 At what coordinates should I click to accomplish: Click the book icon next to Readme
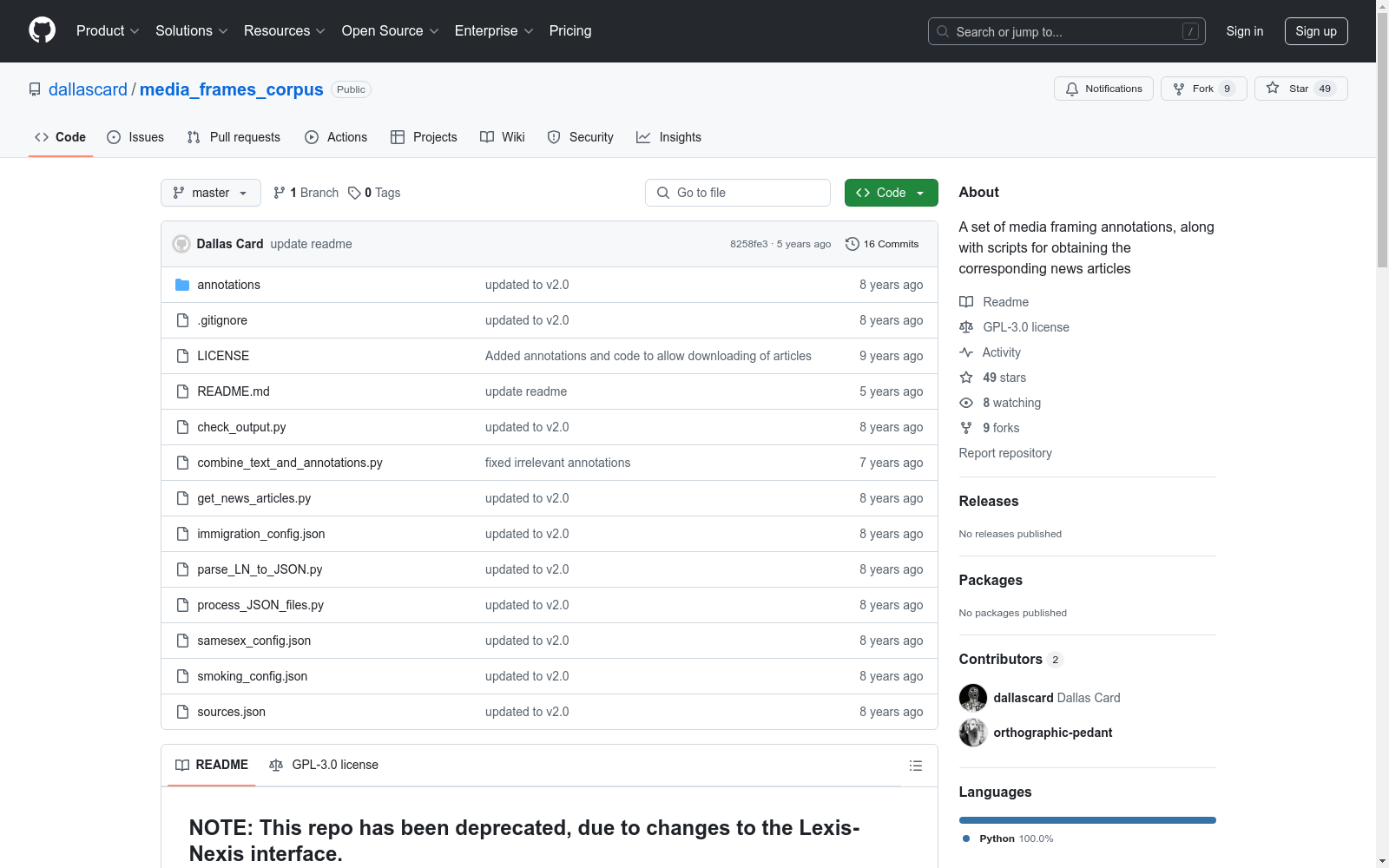[966, 302]
